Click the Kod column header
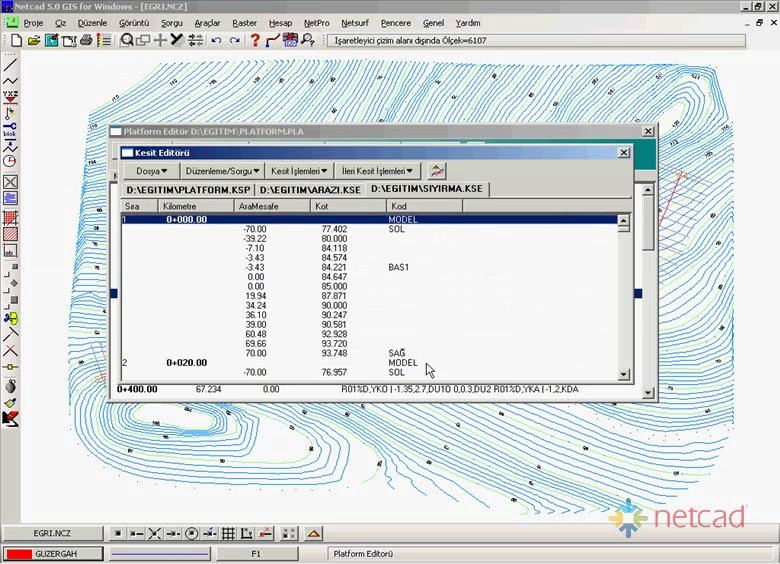The height and width of the screenshot is (564, 780). pyautogui.click(x=424, y=206)
